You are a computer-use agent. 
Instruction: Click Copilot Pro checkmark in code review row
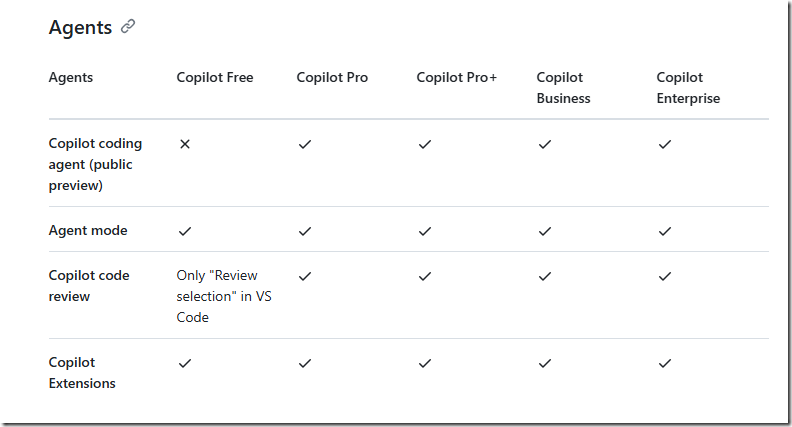(305, 276)
